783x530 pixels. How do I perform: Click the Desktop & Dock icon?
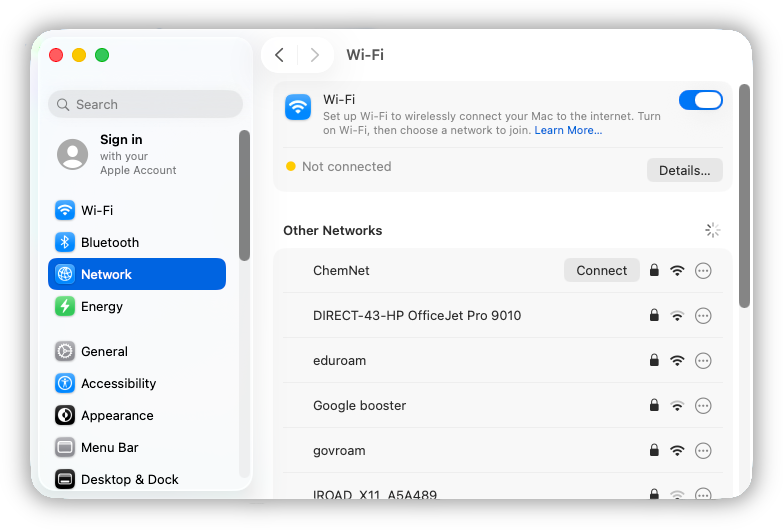[65, 479]
